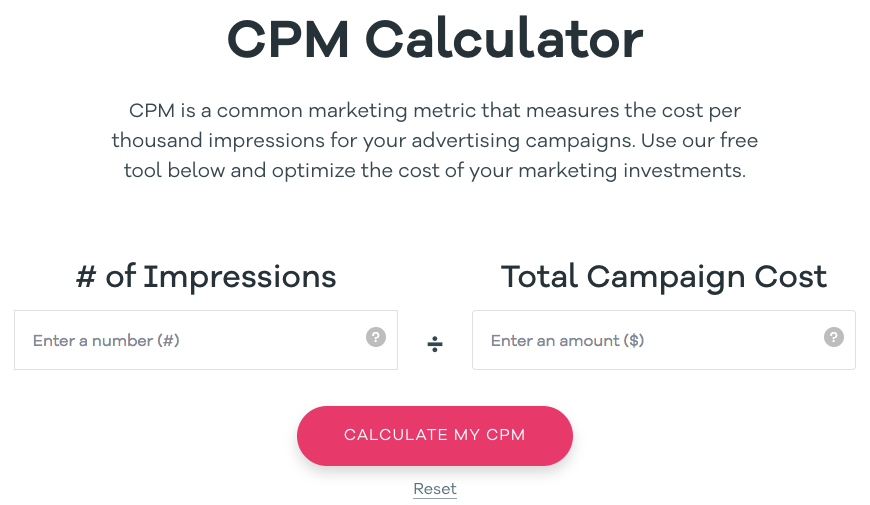870x505 pixels.
Task: Click the division symbol between the fields
Action: click(x=435, y=344)
